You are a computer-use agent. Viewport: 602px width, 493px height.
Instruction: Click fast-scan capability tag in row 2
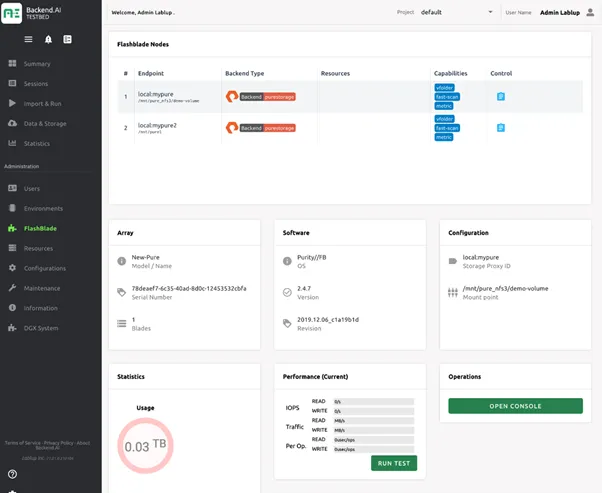pos(447,128)
